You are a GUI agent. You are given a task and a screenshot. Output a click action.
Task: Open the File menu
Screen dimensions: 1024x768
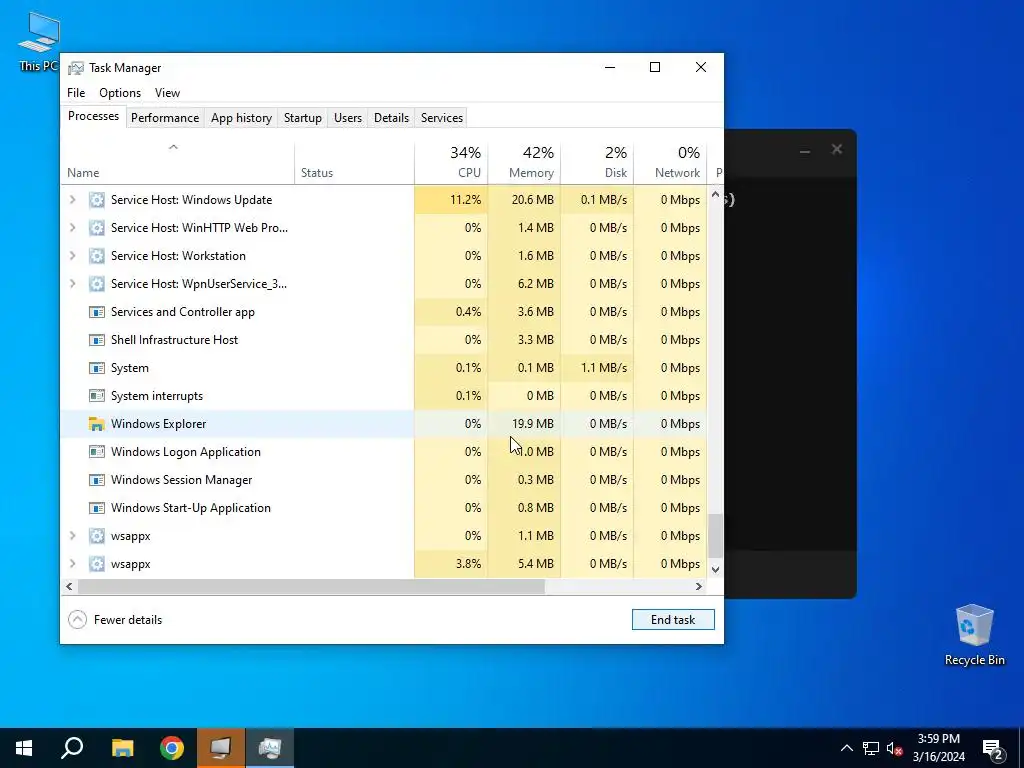point(76,93)
